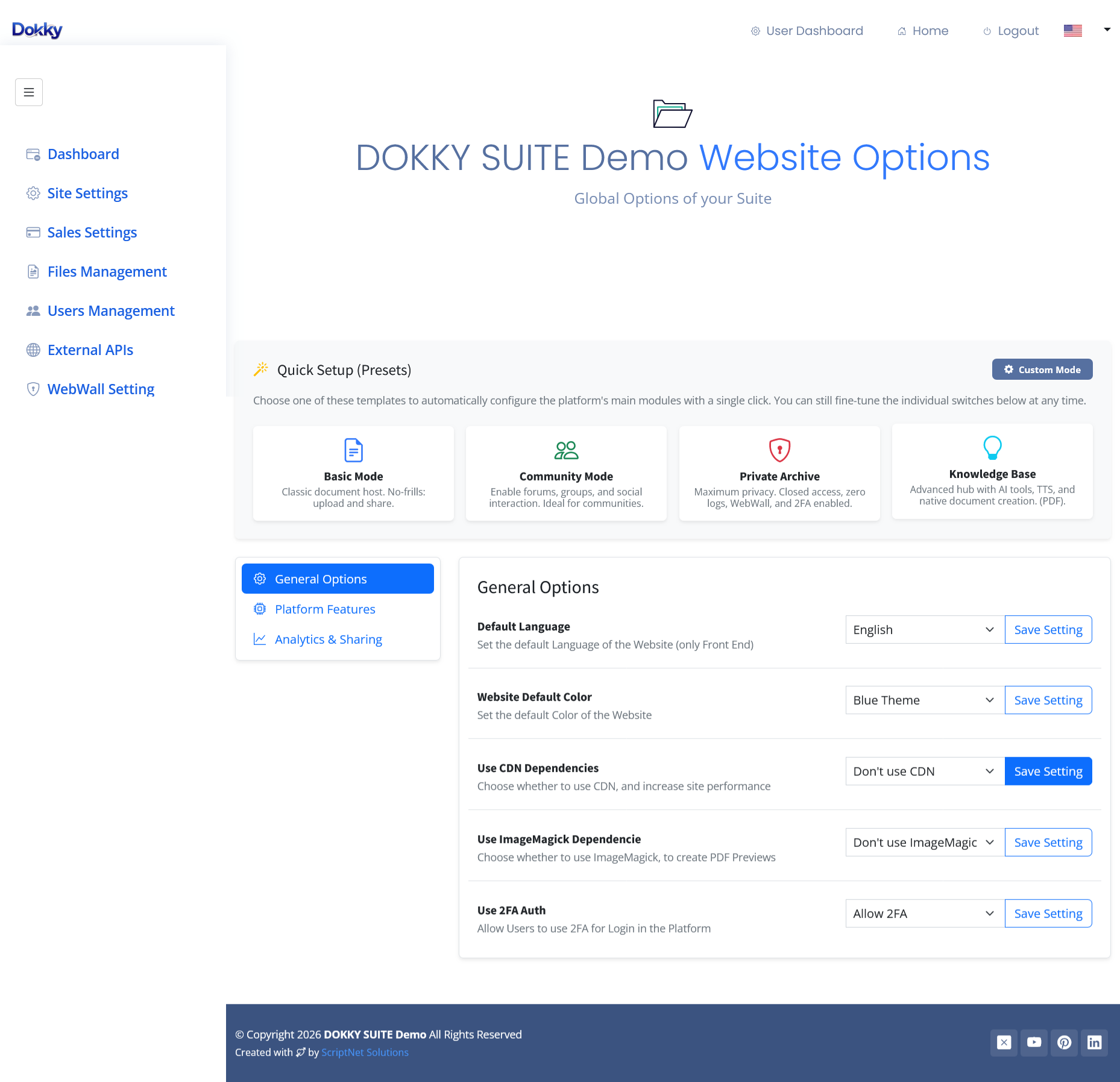Save Setting for Use 2FA Auth

pos(1048,914)
